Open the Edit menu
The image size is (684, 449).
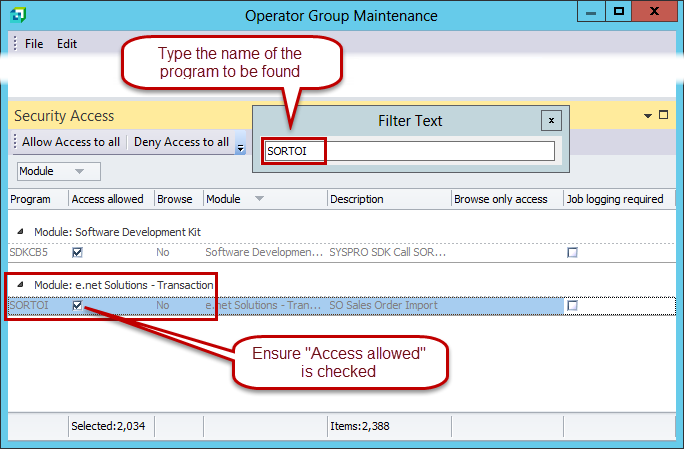(67, 44)
